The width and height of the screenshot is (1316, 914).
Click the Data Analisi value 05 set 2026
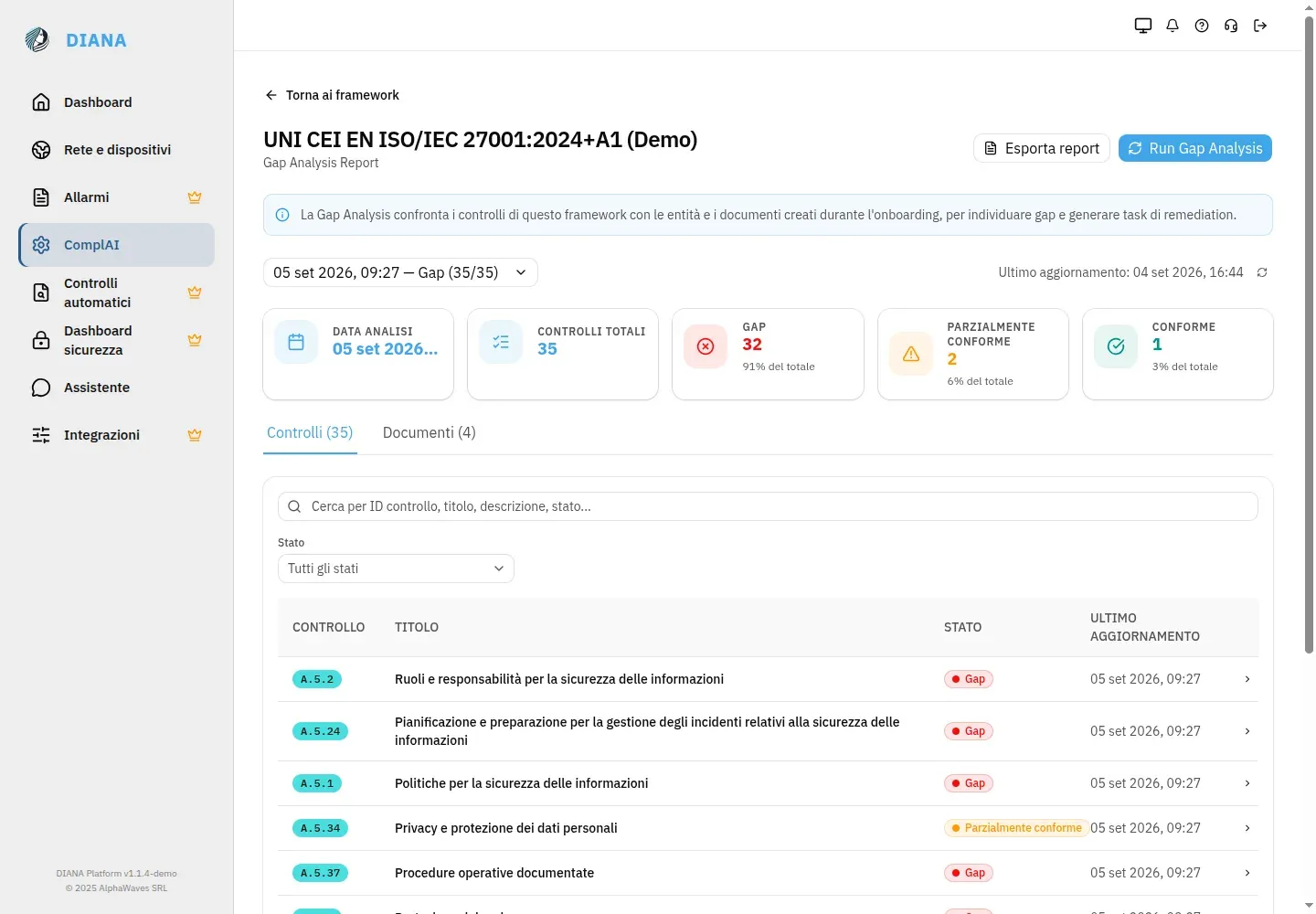pyautogui.click(x=386, y=349)
